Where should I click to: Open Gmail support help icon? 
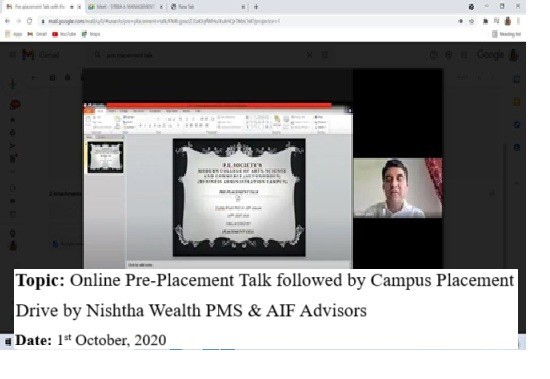[434, 55]
